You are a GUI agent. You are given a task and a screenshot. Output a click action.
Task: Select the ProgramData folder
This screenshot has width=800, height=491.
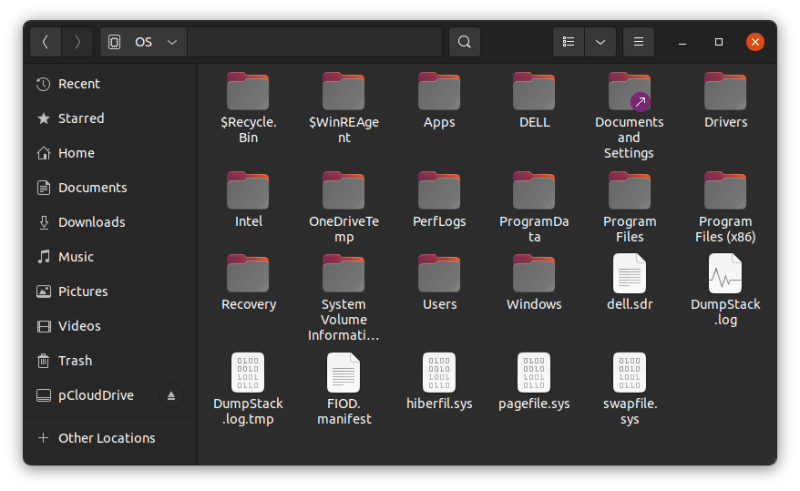(534, 208)
